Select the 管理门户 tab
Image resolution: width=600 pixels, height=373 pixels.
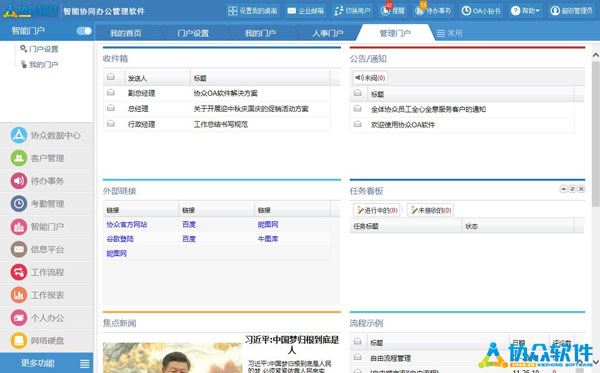395,33
